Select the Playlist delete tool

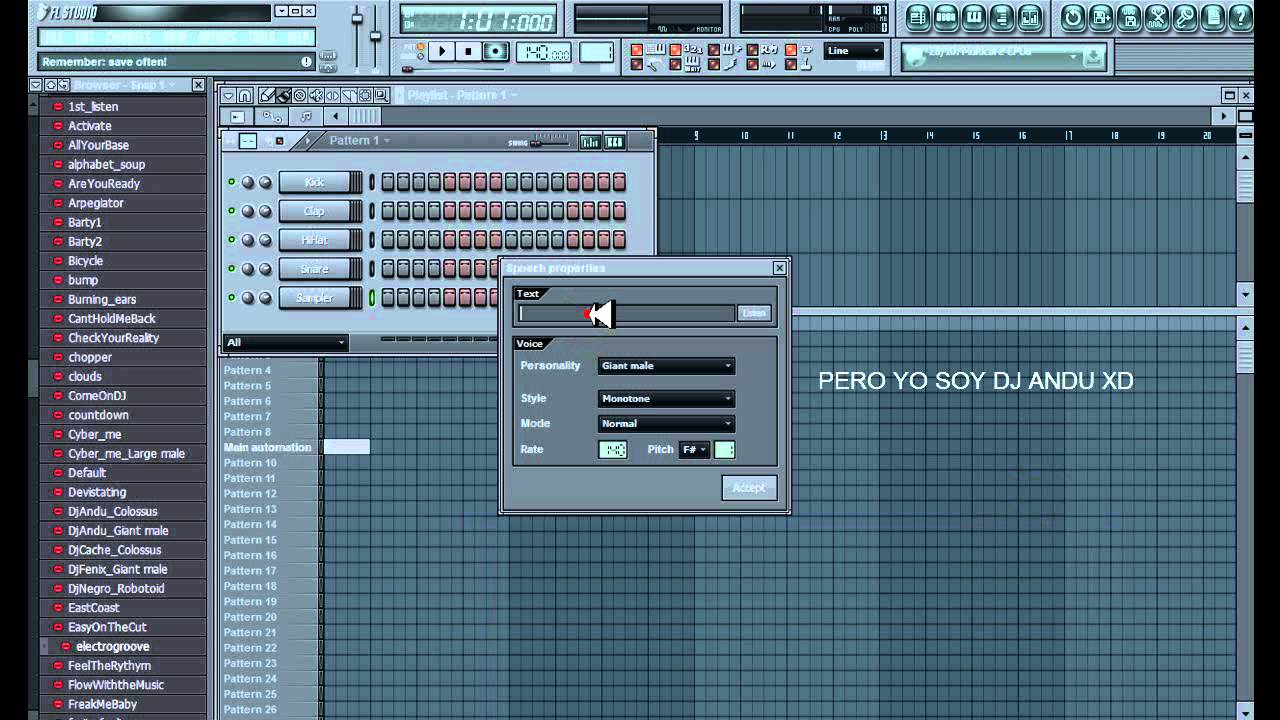[x=299, y=95]
